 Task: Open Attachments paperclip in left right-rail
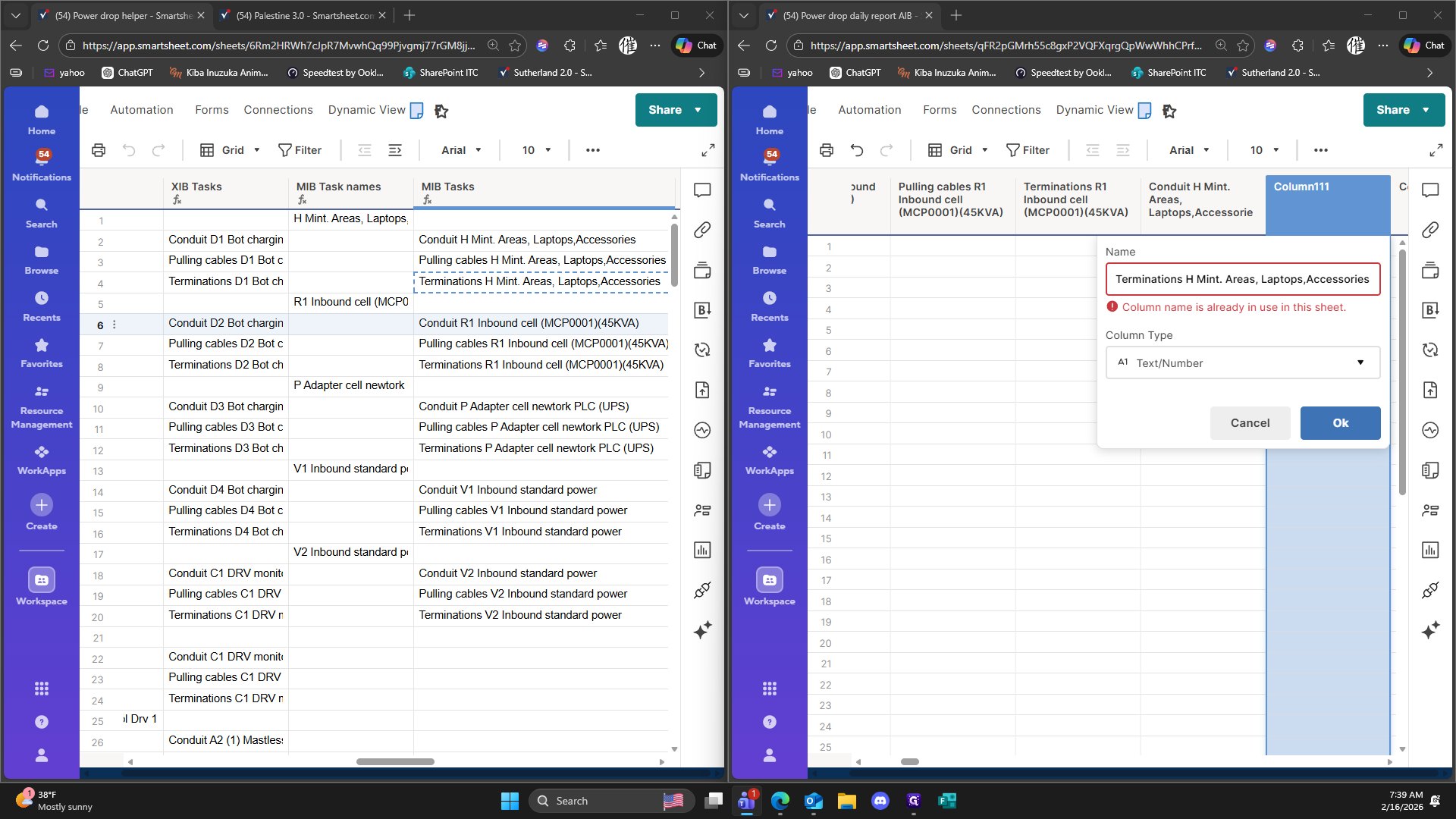[702, 230]
